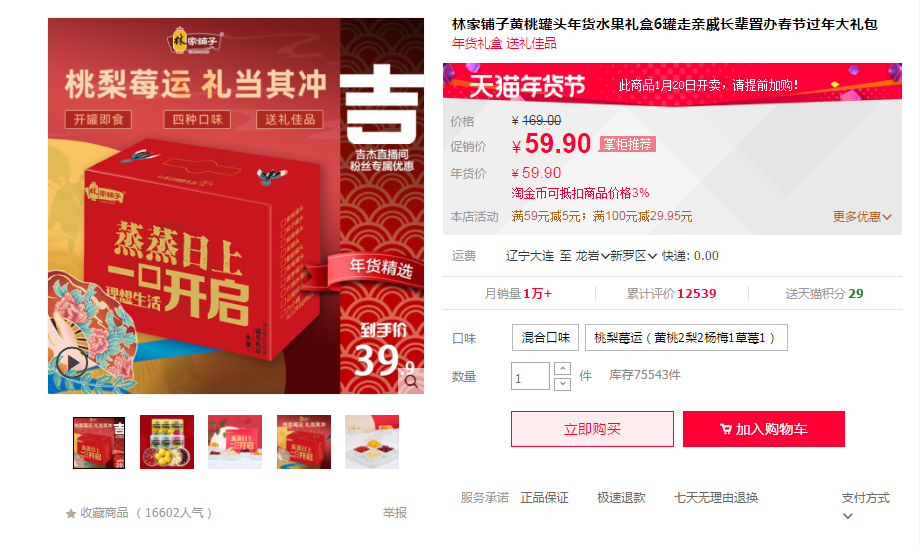
Task: Open the third product thumbnail
Action: point(235,442)
